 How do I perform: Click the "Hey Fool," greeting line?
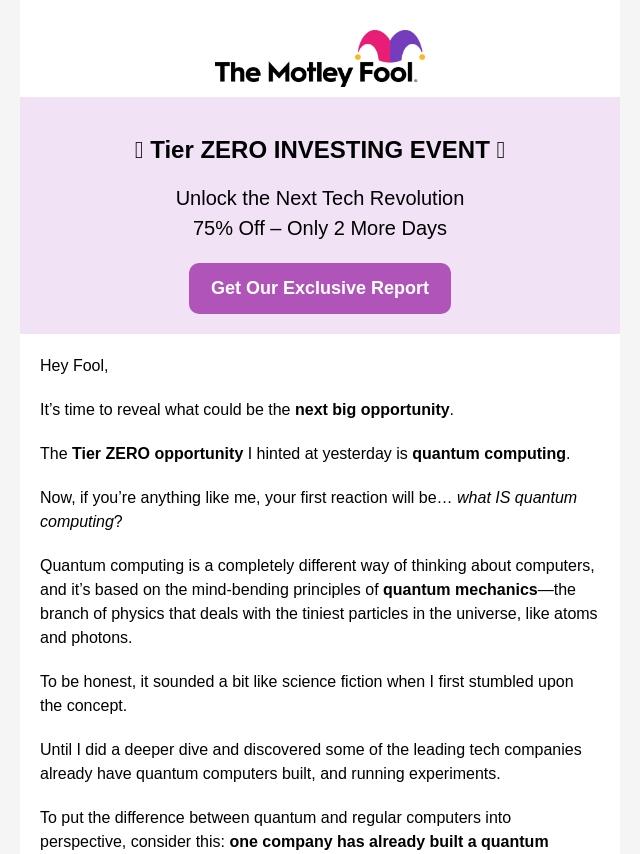(x=74, y=366)
